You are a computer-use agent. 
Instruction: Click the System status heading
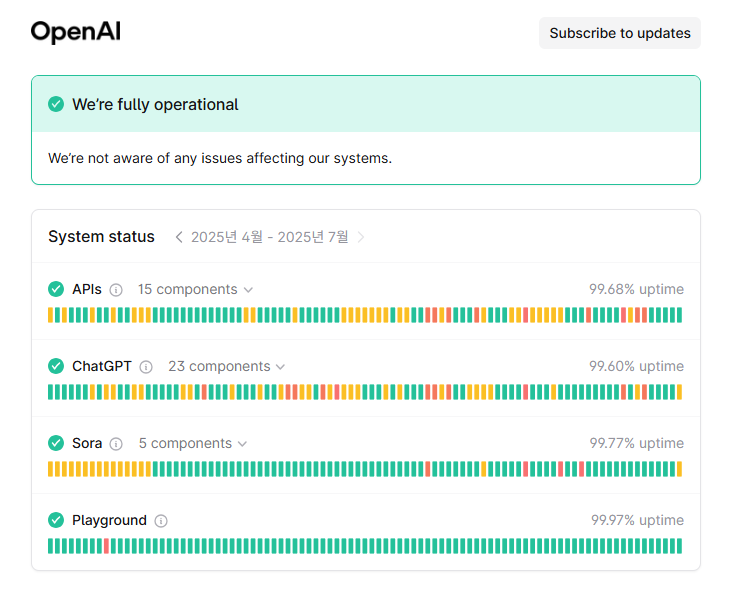[101, 237]
